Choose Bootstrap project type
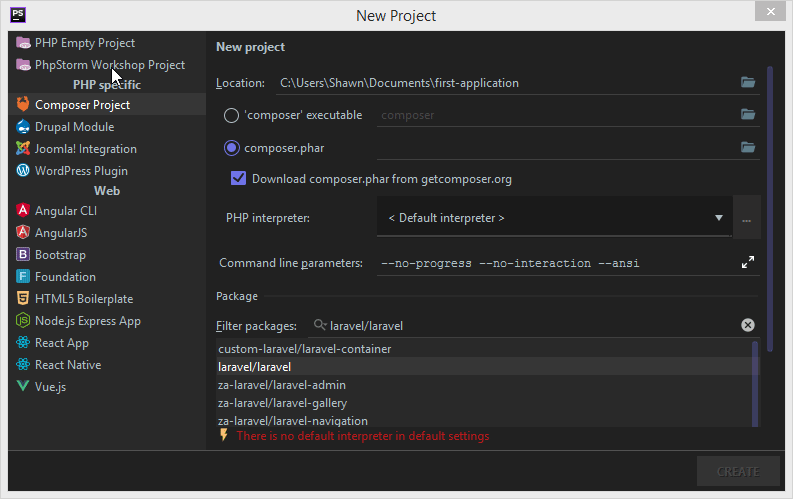The width and height of the screenshot is (793, 499). (x=107, y=254)
